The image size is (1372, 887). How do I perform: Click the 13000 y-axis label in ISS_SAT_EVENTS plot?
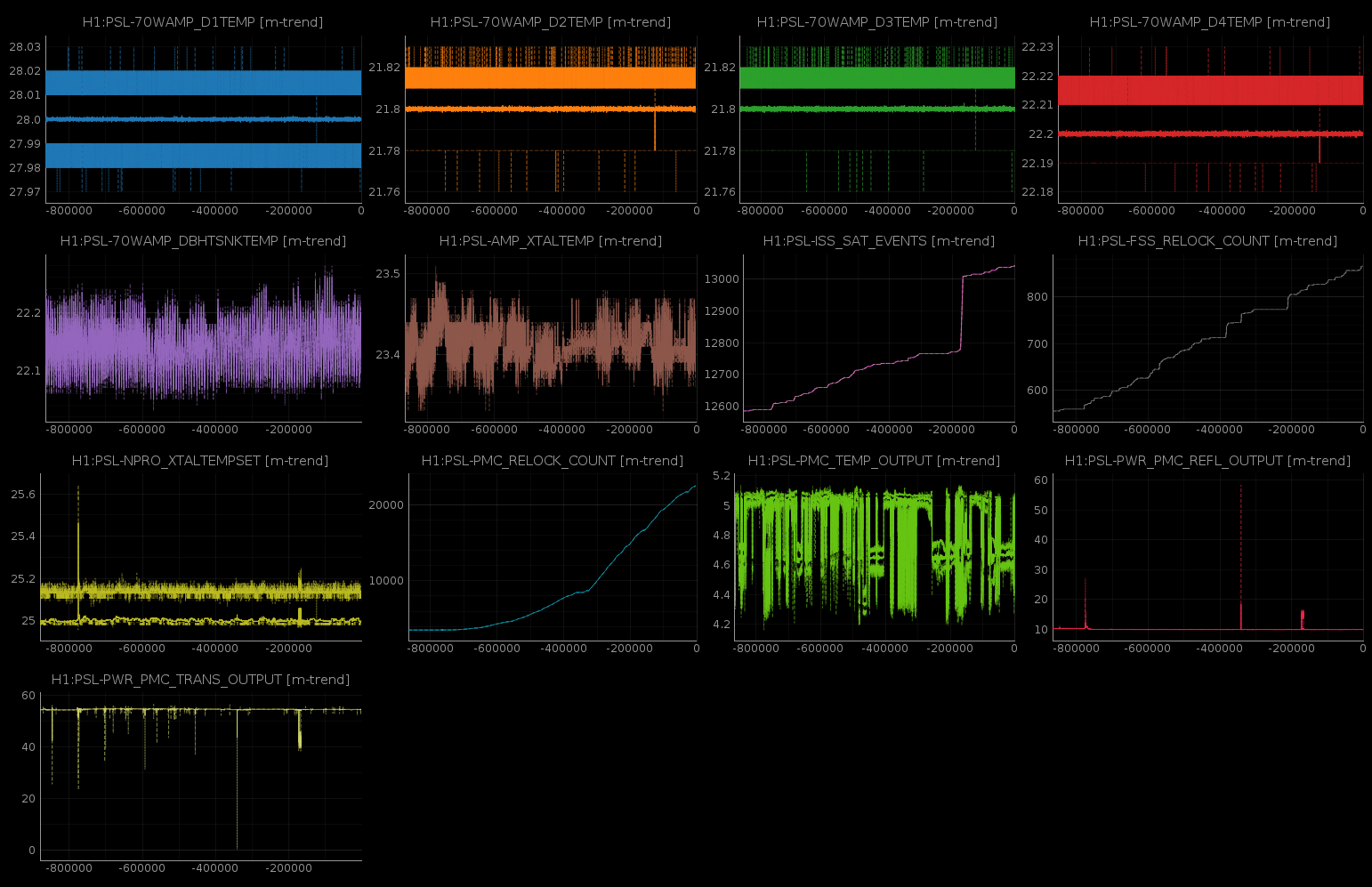click(722, 279)
